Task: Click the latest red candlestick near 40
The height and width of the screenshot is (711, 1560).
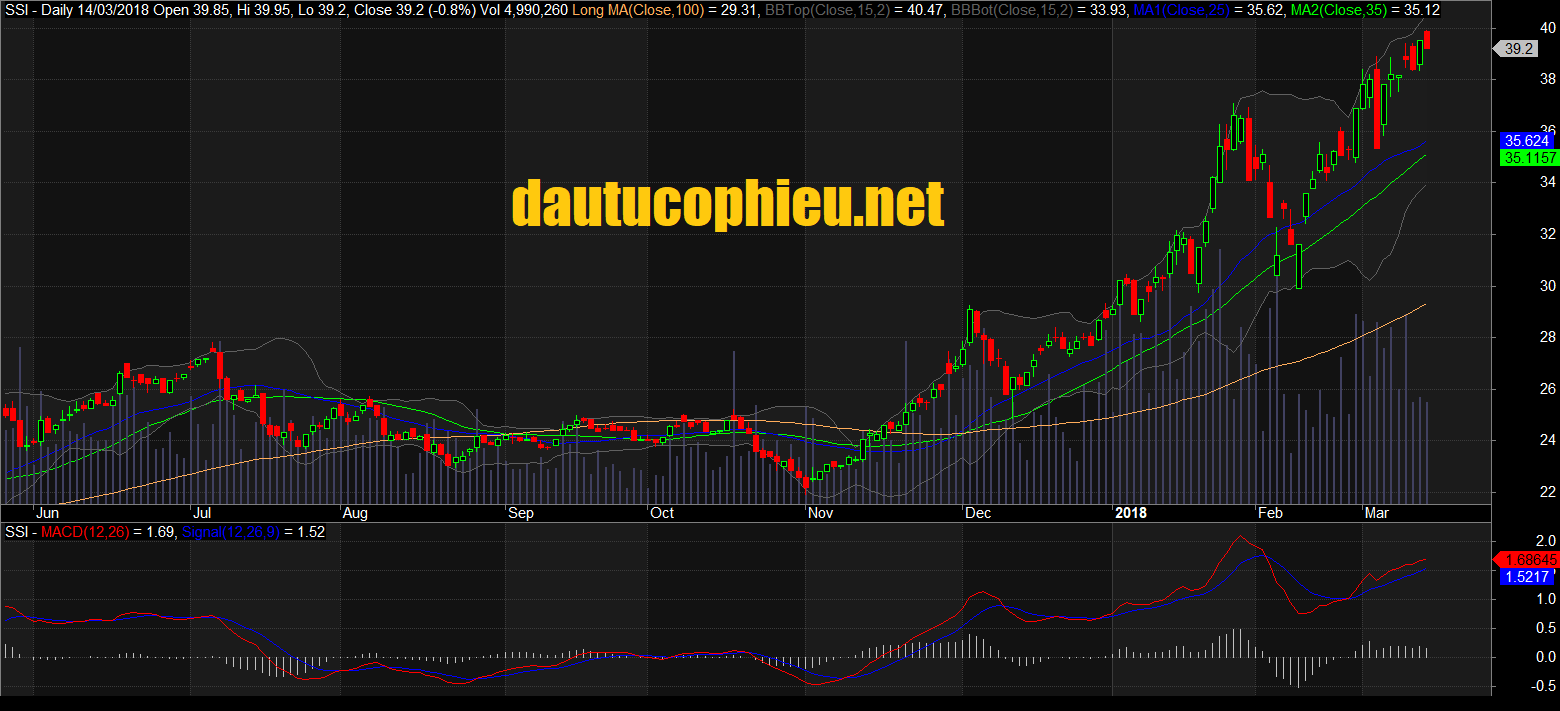Action: [x=1427, y=40]
